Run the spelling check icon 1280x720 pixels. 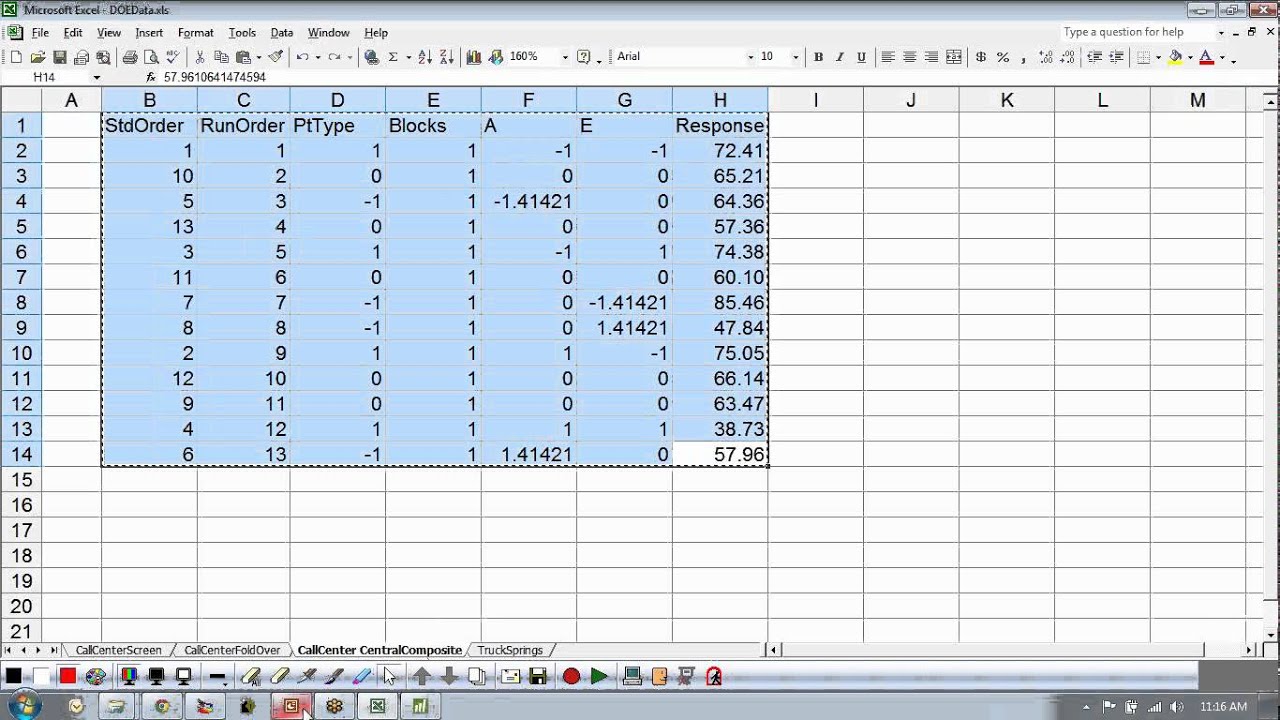(x=172, y=57)
